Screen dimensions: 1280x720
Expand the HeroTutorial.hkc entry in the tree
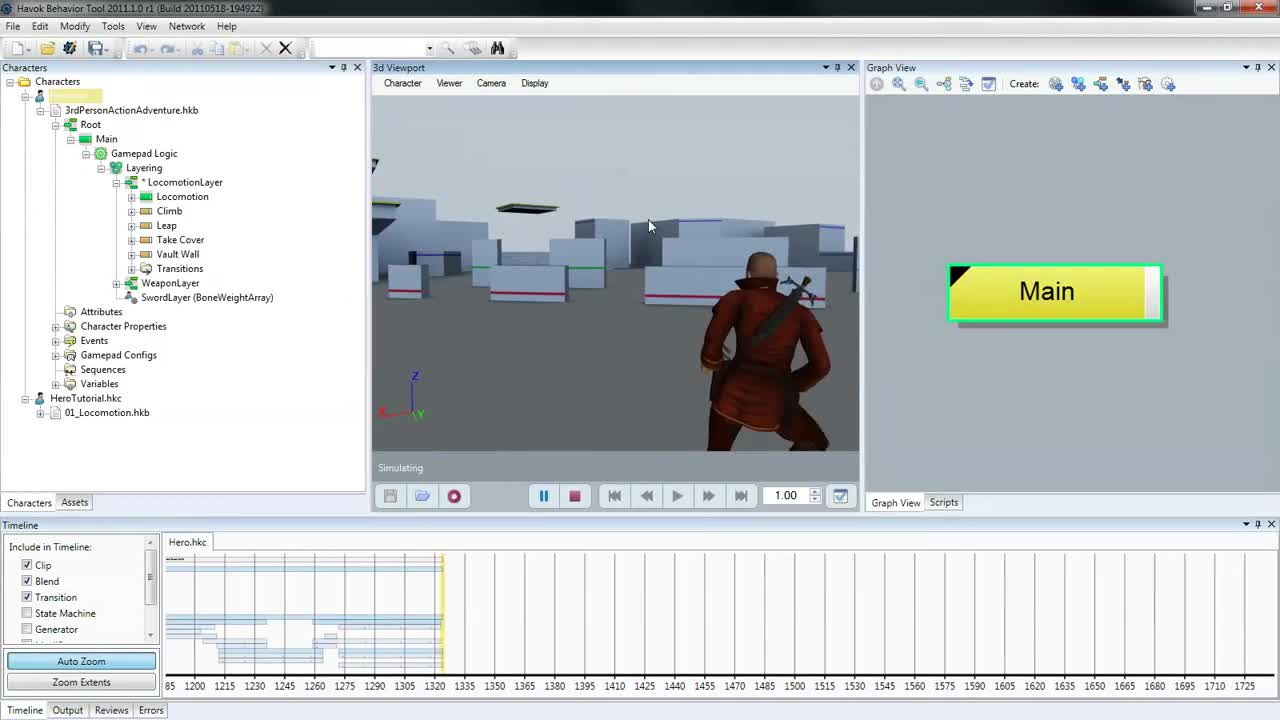click(25, 398)
